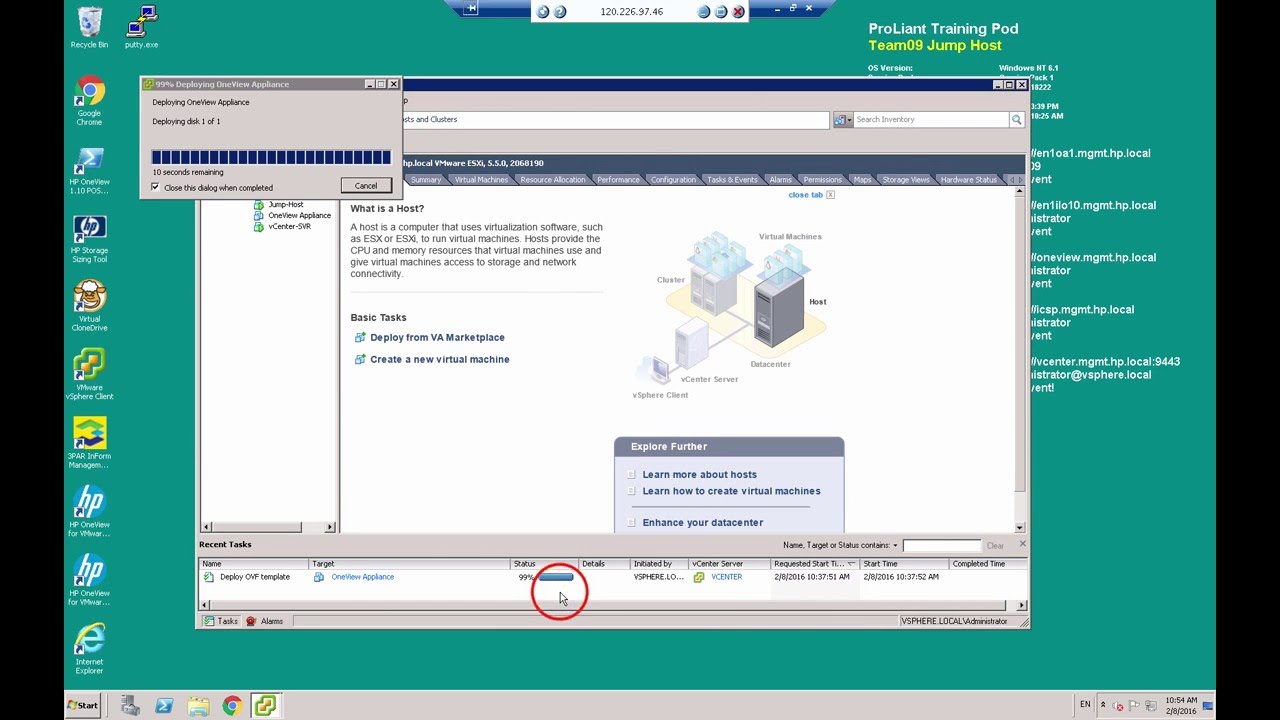This screenshot has width=1280, height=720.
Task: Open PowerShell from the taskbar
Action: [164, 705]
